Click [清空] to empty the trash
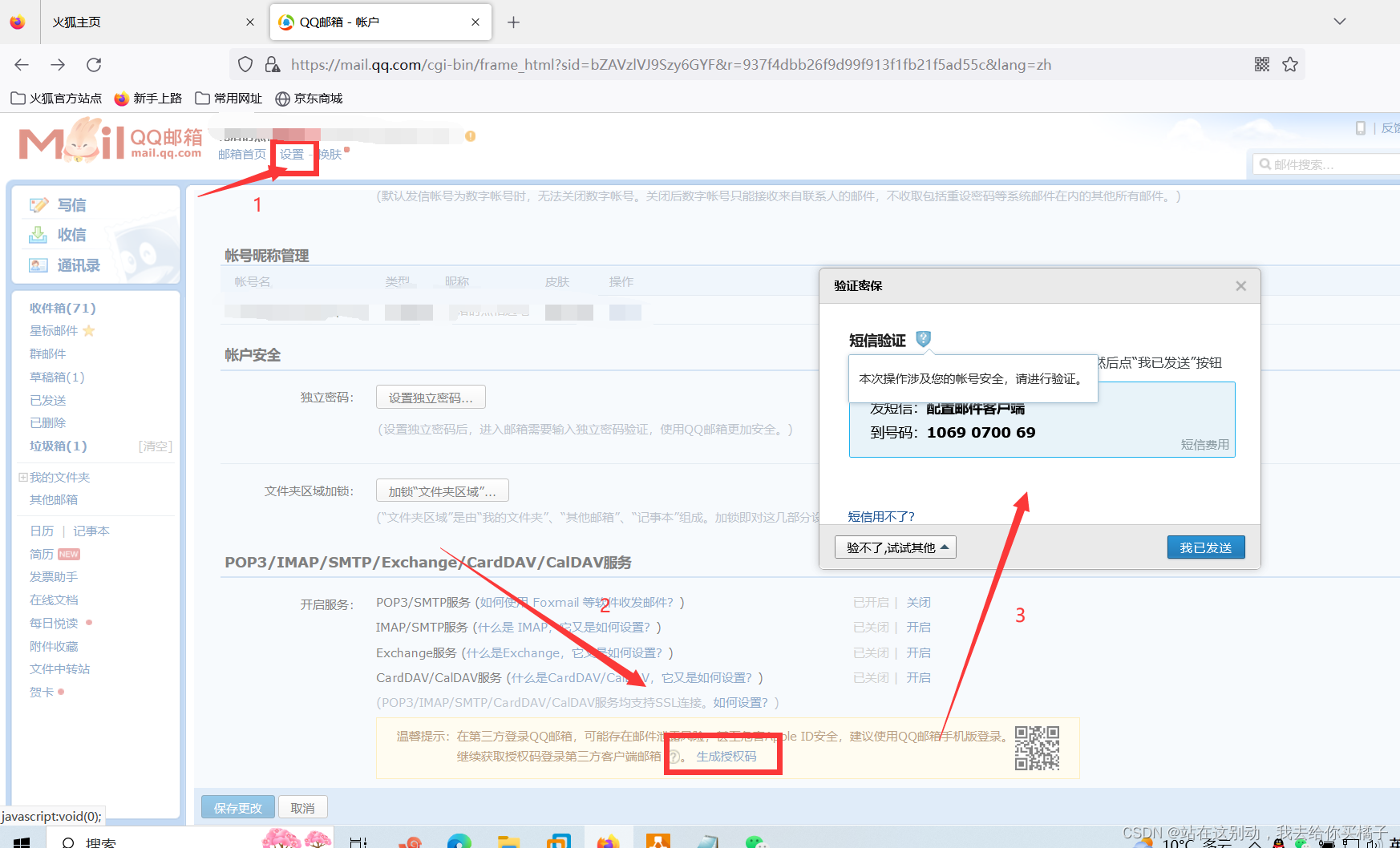 coord(156,446)
